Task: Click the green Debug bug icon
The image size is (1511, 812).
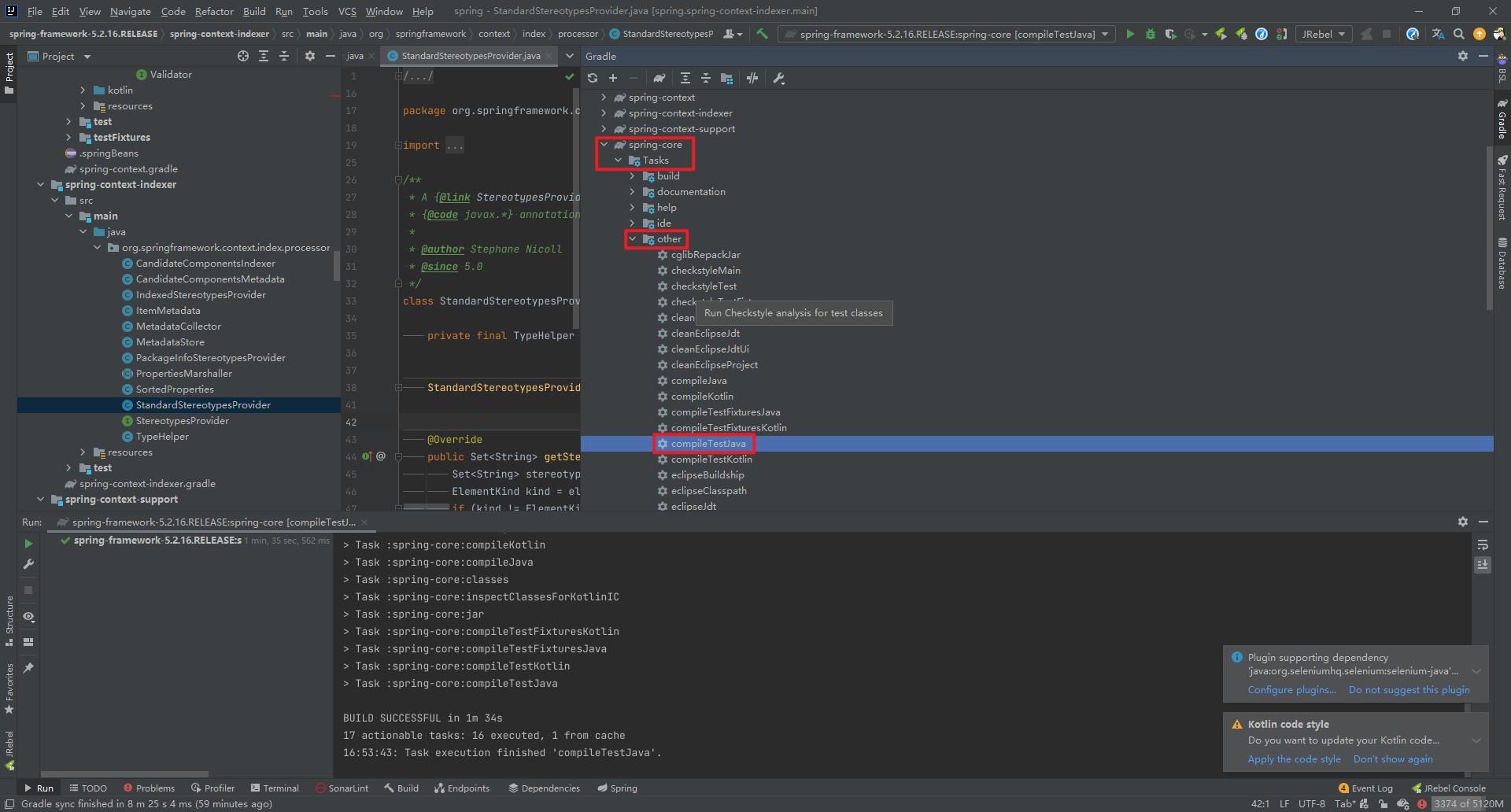Action: coord(1150,34)
